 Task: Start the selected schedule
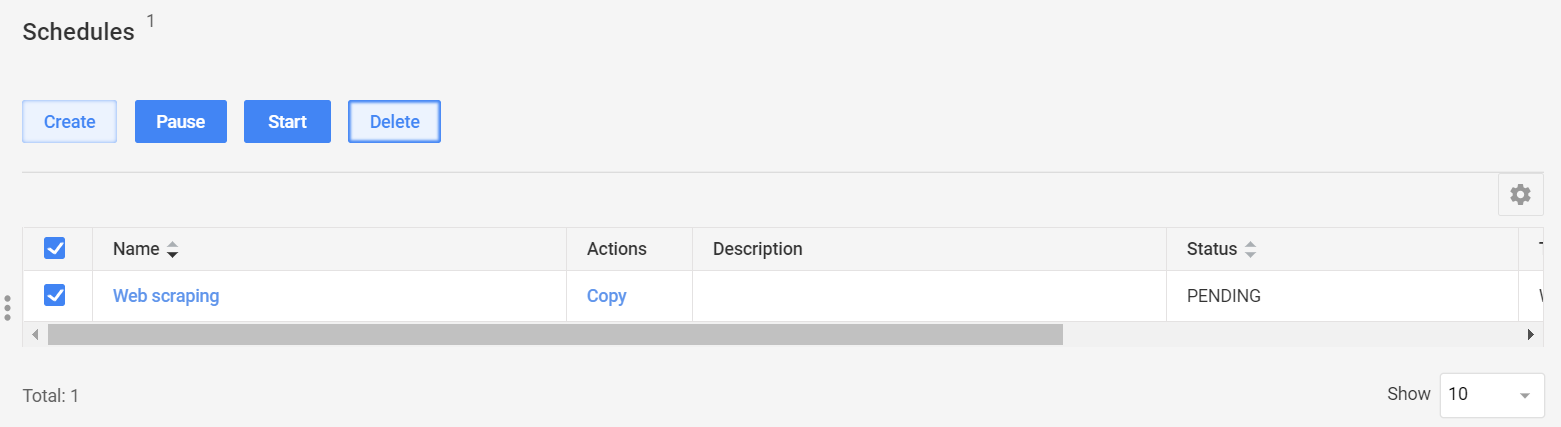tap(287, 122)
